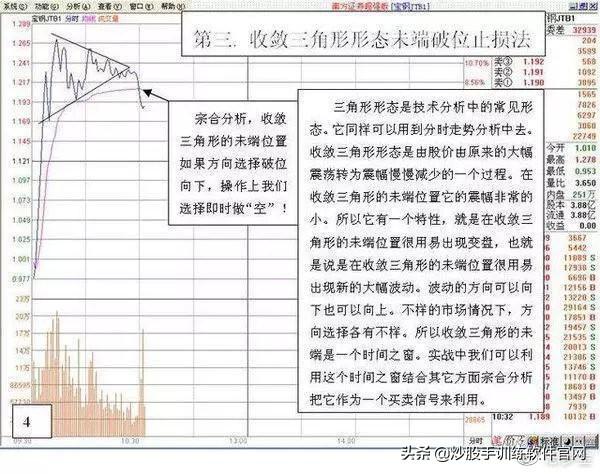
Task: Click the 卖① 1.190 ask row
Action: [x=545, y=82]
